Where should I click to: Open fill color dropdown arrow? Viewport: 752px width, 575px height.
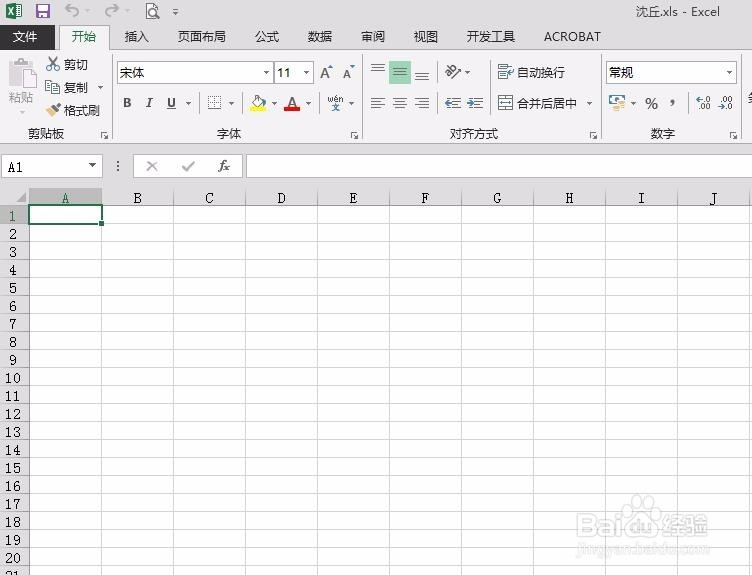click(274, 103)
